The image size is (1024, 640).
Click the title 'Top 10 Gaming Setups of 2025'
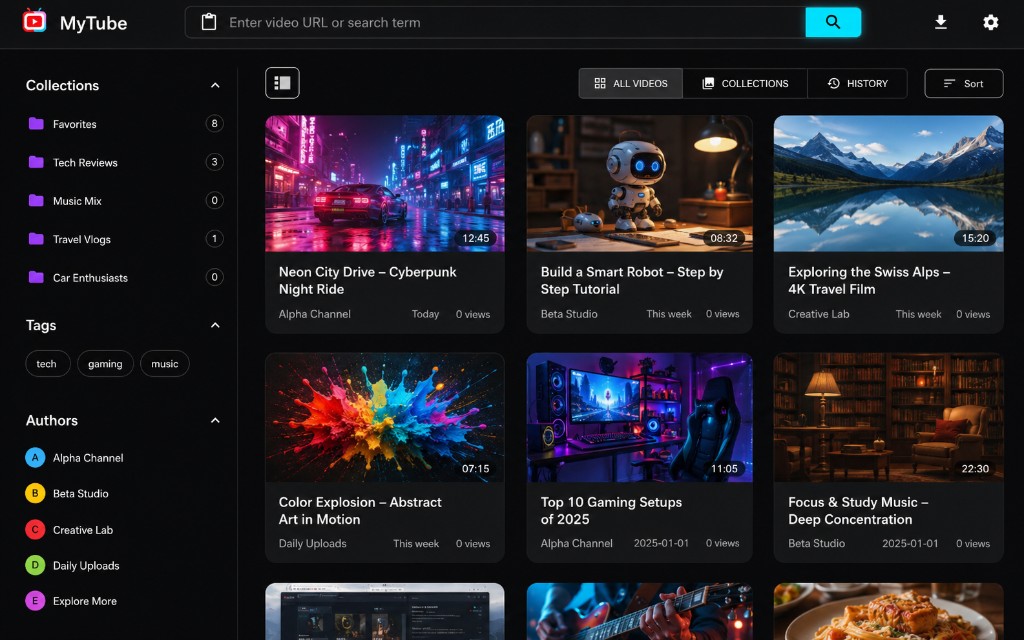[611, 511]
